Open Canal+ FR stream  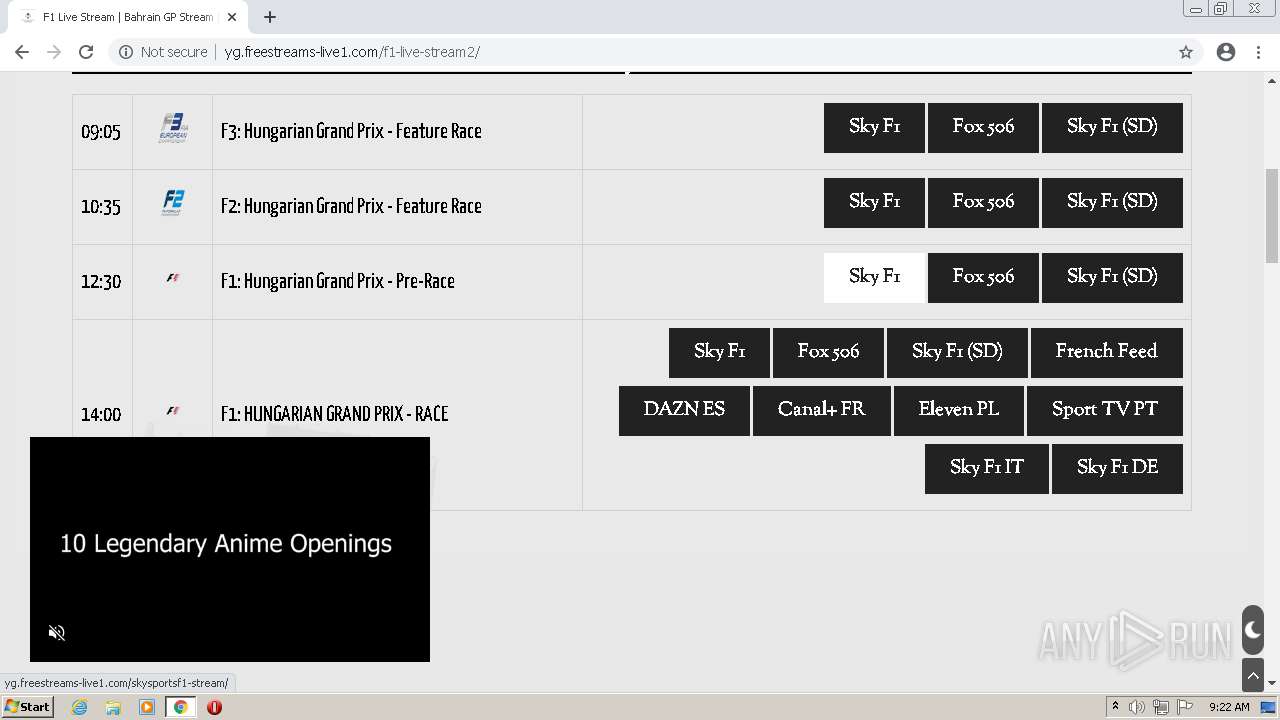coord(821,410)
